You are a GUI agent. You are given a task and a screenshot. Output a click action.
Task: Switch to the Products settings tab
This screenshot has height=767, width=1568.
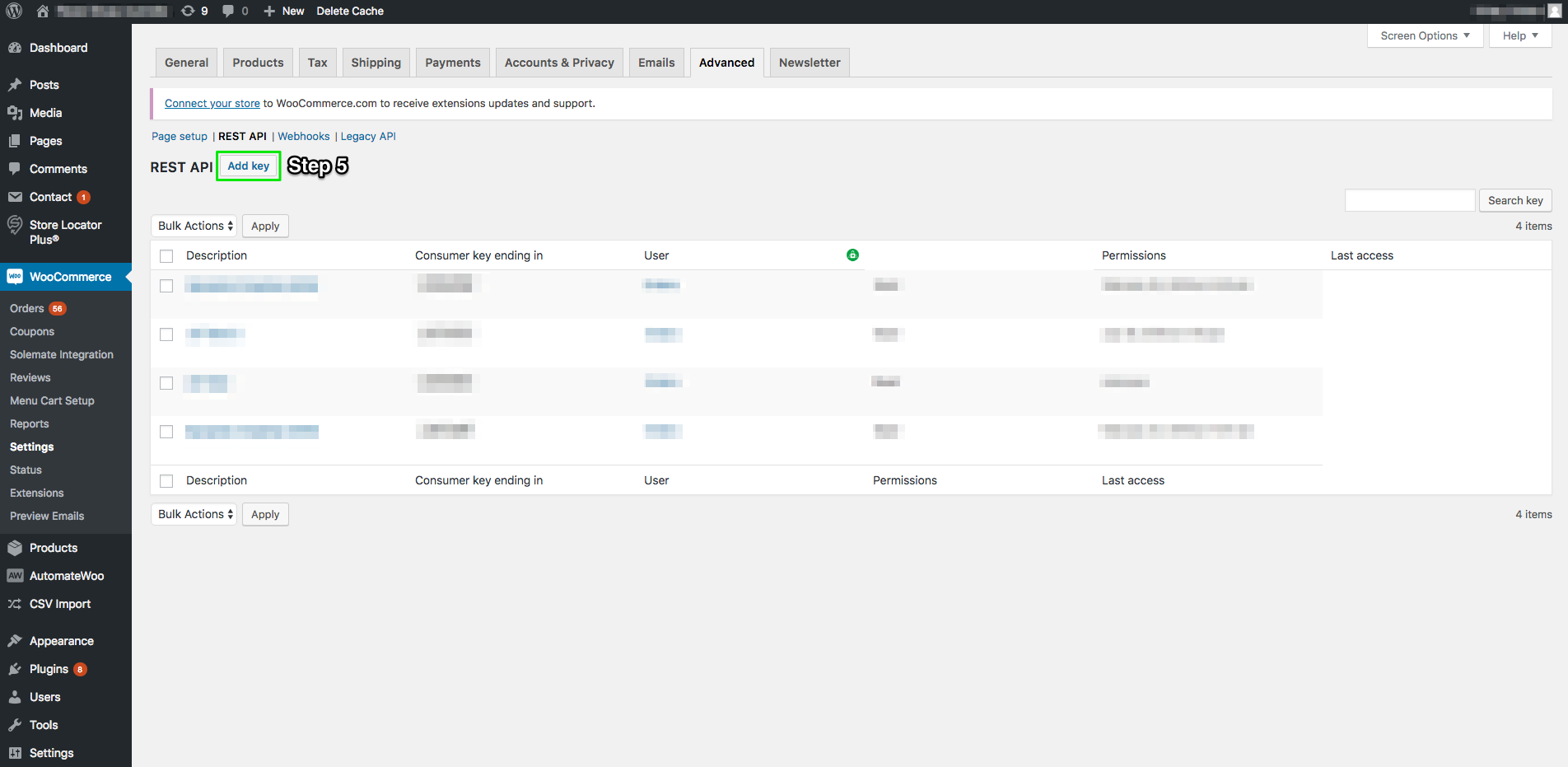258,63
